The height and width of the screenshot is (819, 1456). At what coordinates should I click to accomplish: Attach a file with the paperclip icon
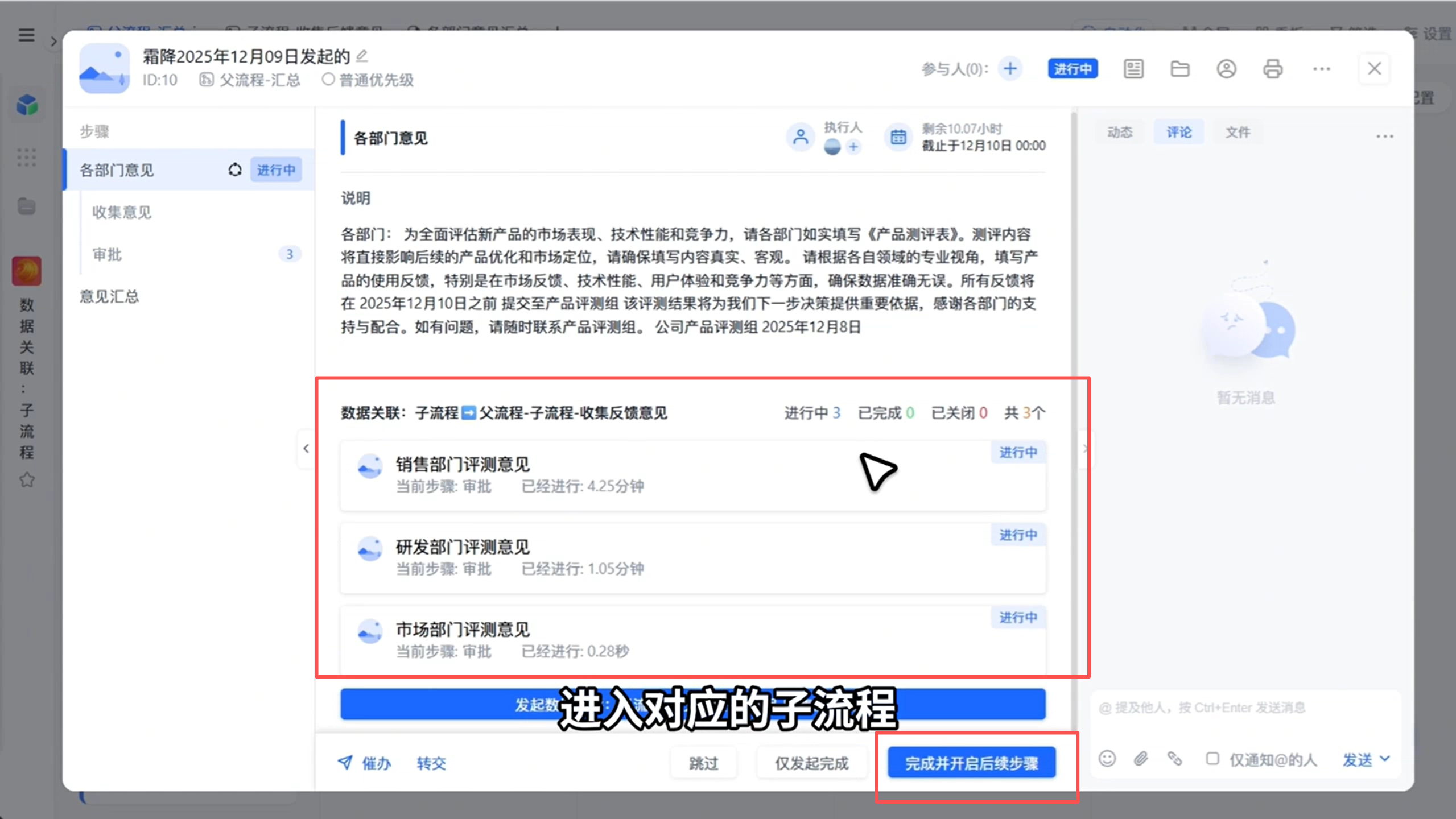[x=1141, y=759]
